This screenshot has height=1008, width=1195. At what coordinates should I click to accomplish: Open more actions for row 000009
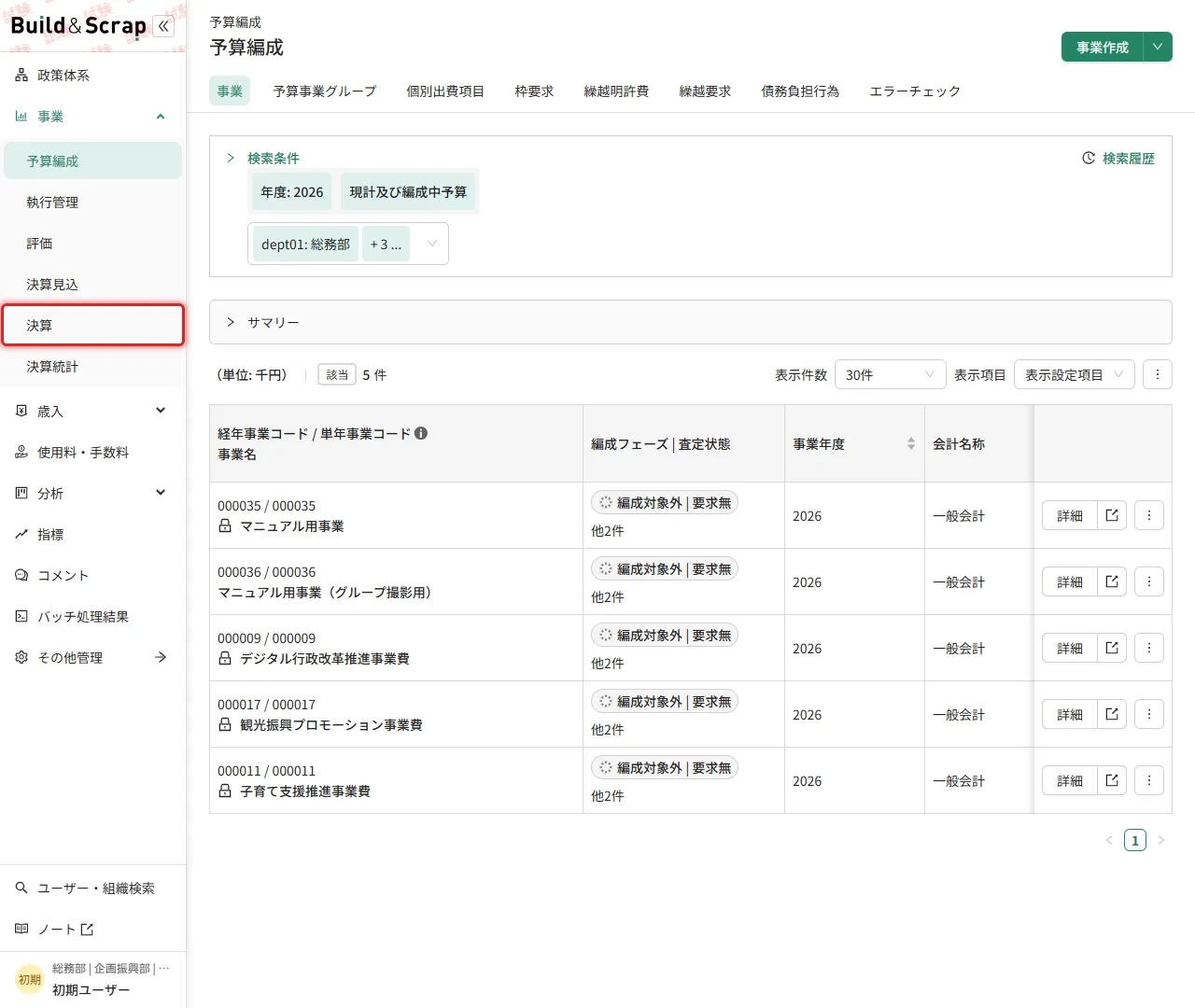pyautogui.click(x=1149, y=648)
